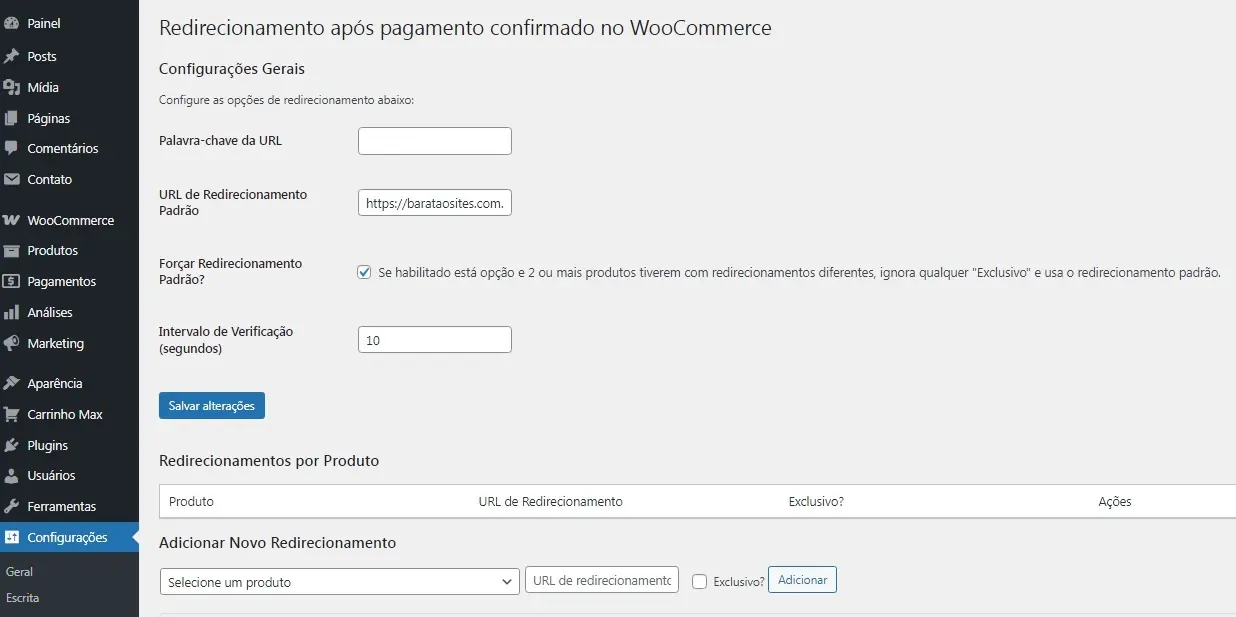Disable Forçar Redirecionamento Padrão checkbox

(365, 272)
